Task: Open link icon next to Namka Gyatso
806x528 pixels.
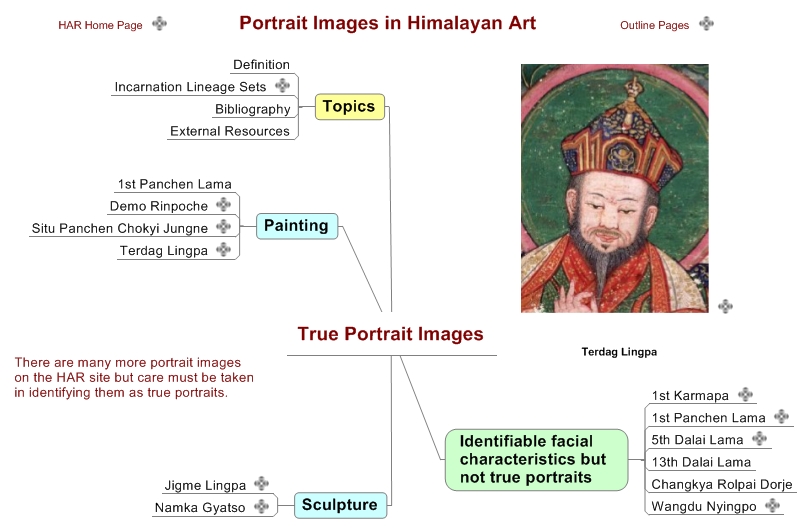Action: (262, 506)
